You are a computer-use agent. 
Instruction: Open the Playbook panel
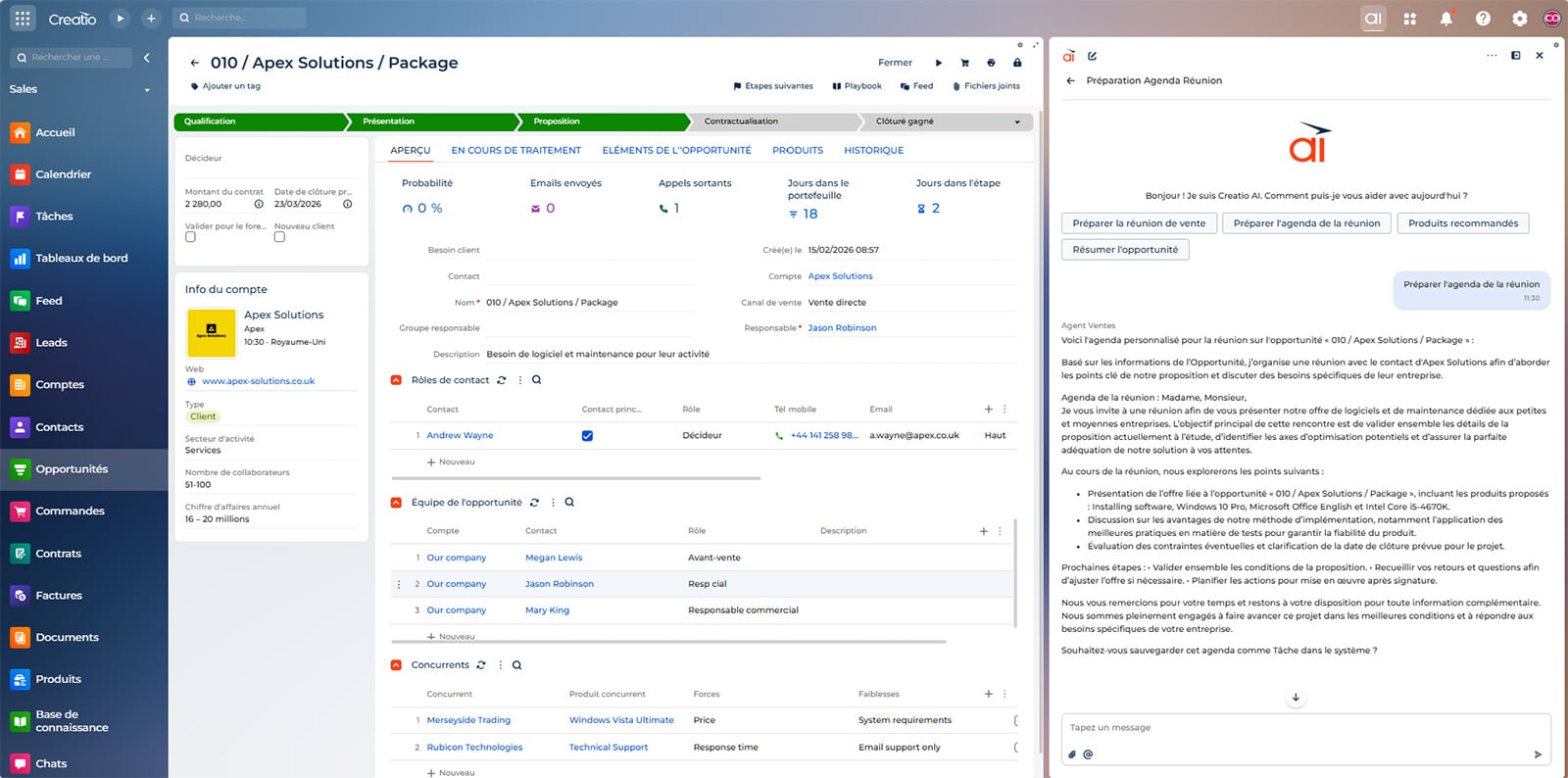pos(857,86)
